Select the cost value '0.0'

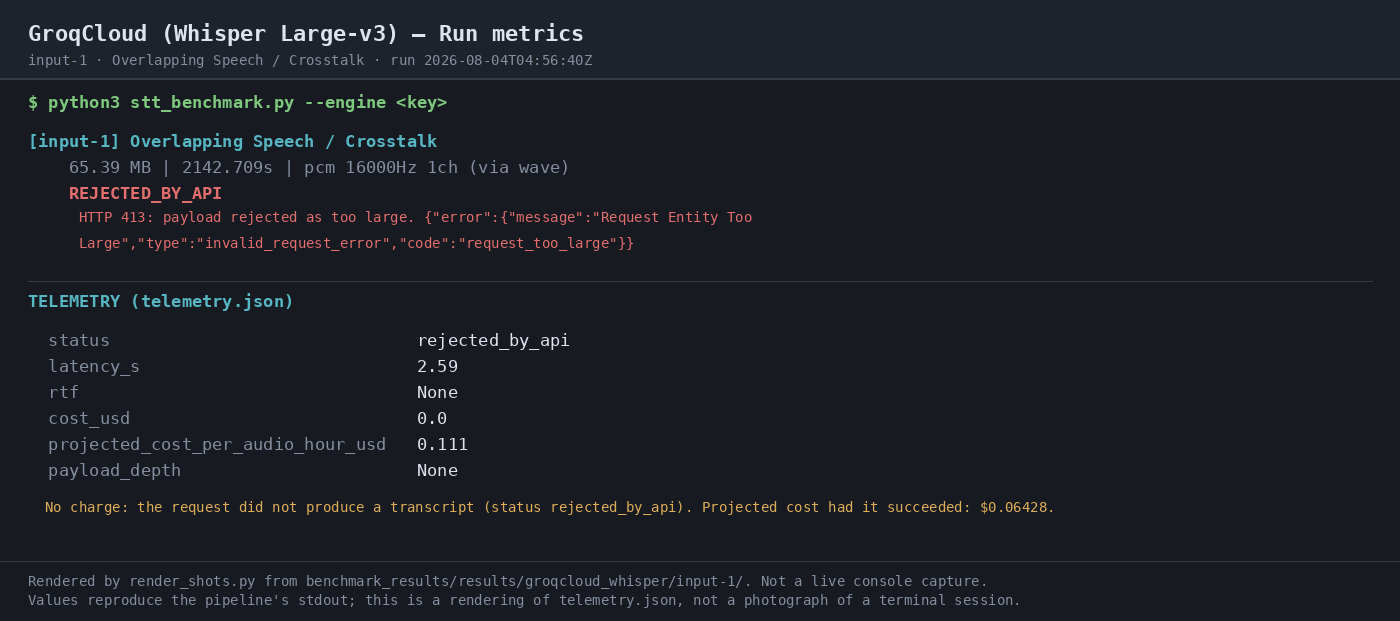click(432, 419)
